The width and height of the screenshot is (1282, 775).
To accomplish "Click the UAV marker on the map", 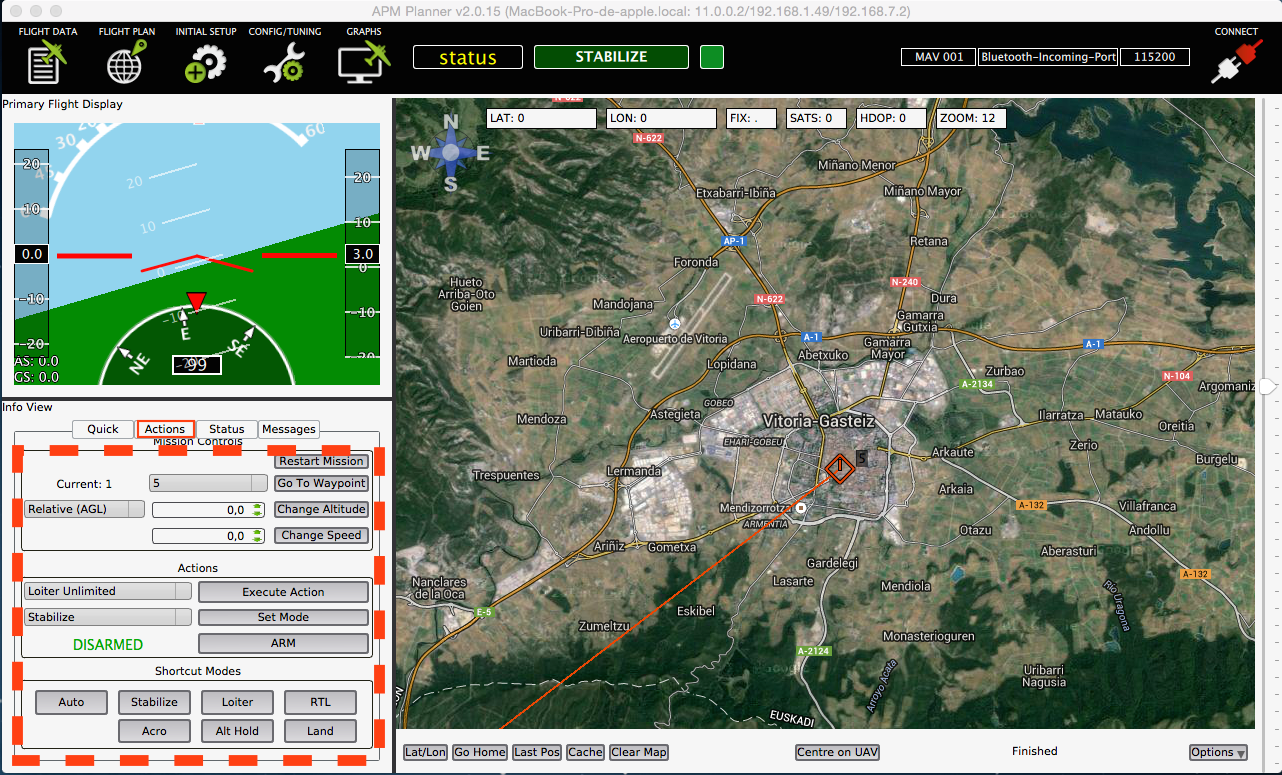I will click(x=839, y=467).
